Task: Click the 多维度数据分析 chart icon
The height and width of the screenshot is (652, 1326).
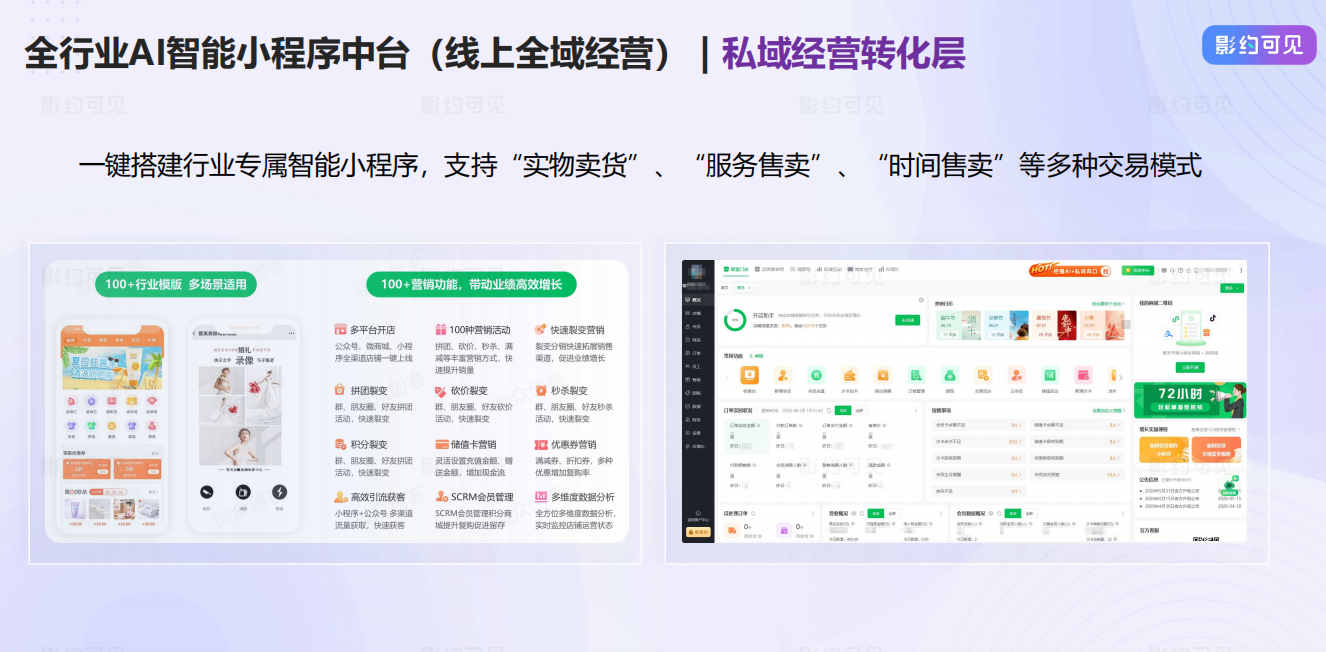Action: pos(540,497)
